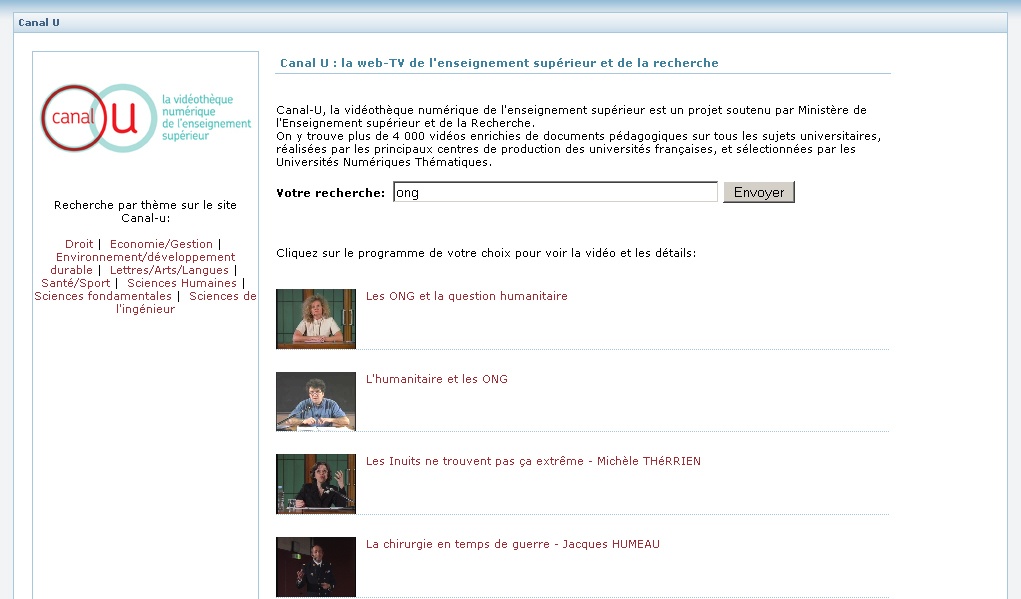Open the Lettres/Arts/Langues theme
1021x599 pixels.
coord(170,270)
